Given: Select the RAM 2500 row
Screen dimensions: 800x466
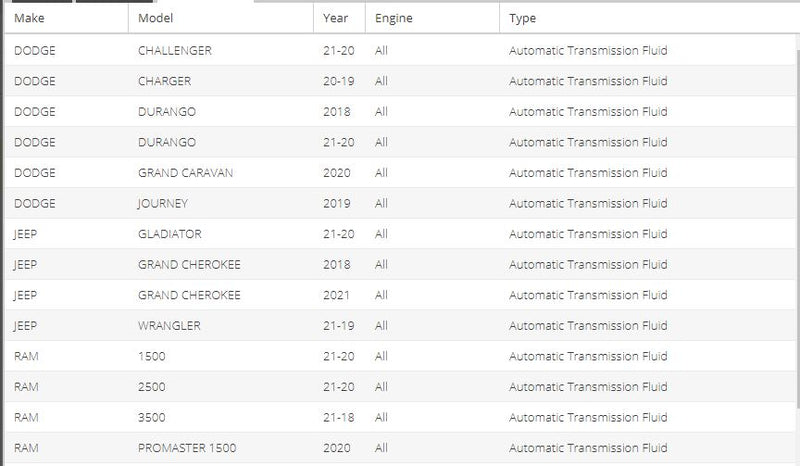Looking at the screenshot, I should [x=151, y=387].
